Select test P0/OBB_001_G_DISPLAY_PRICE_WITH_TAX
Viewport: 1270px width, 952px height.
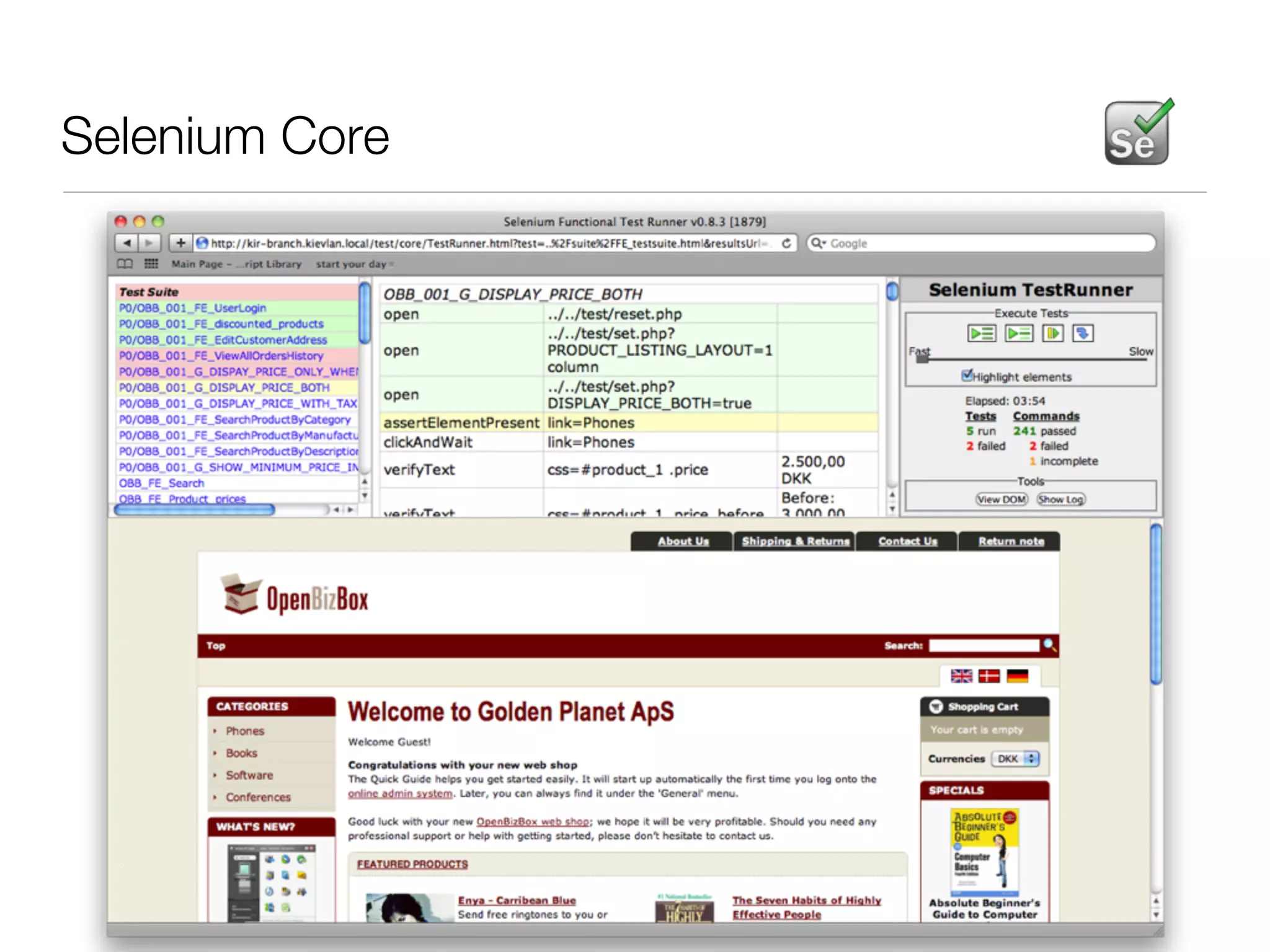(238, 403)
